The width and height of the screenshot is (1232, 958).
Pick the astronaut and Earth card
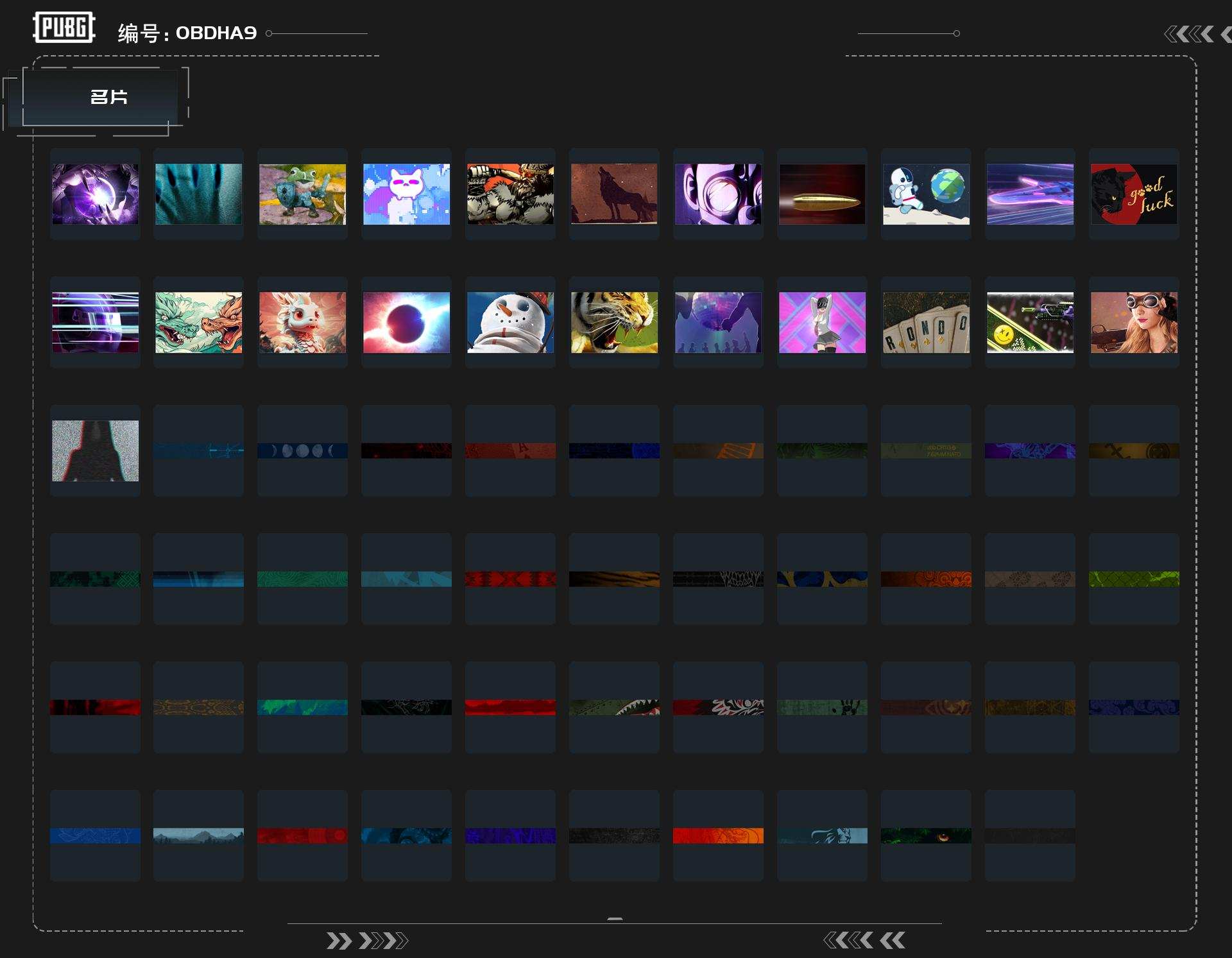pos(926,194)
